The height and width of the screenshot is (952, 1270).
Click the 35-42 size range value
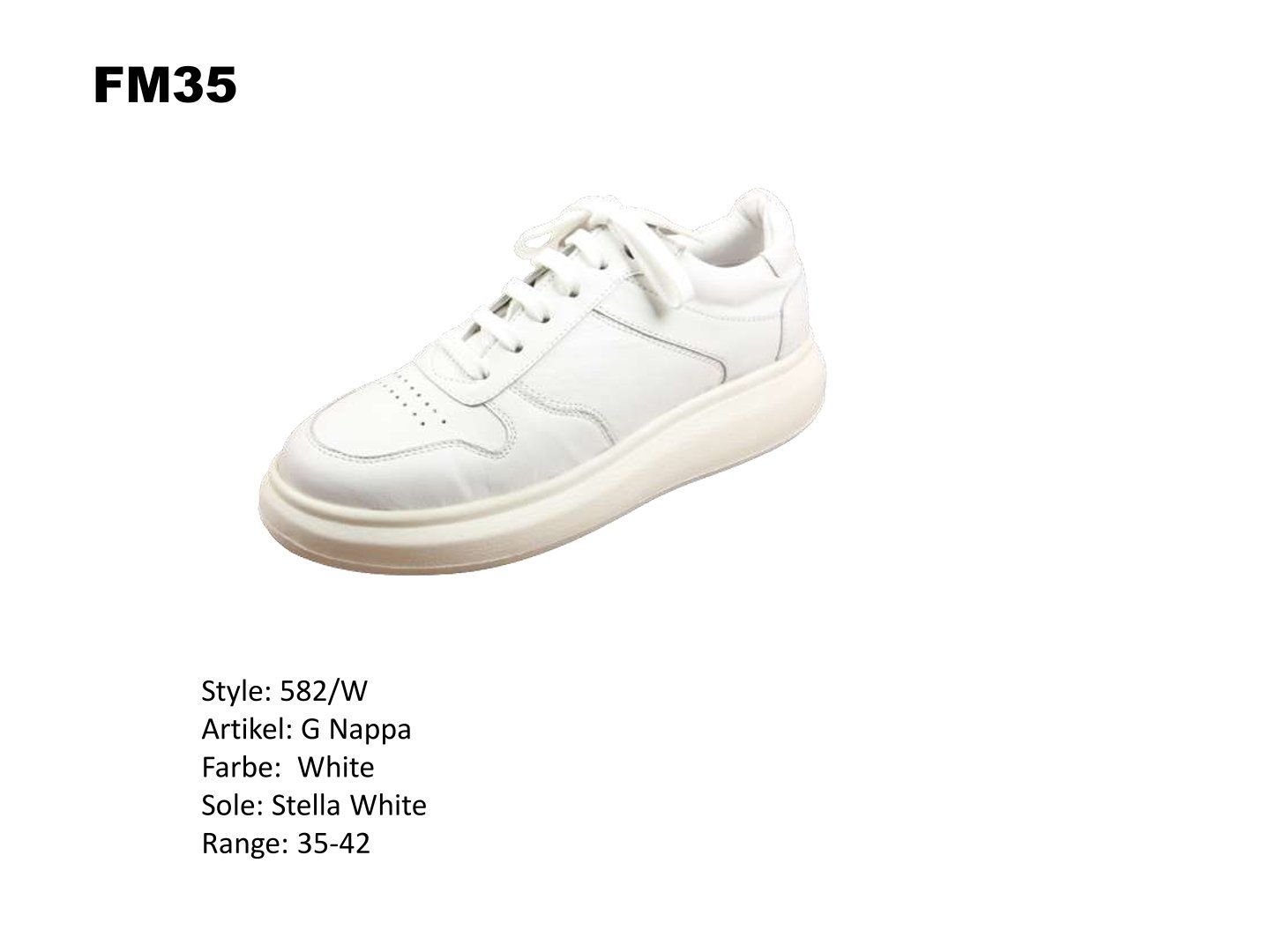pos(334,844)
